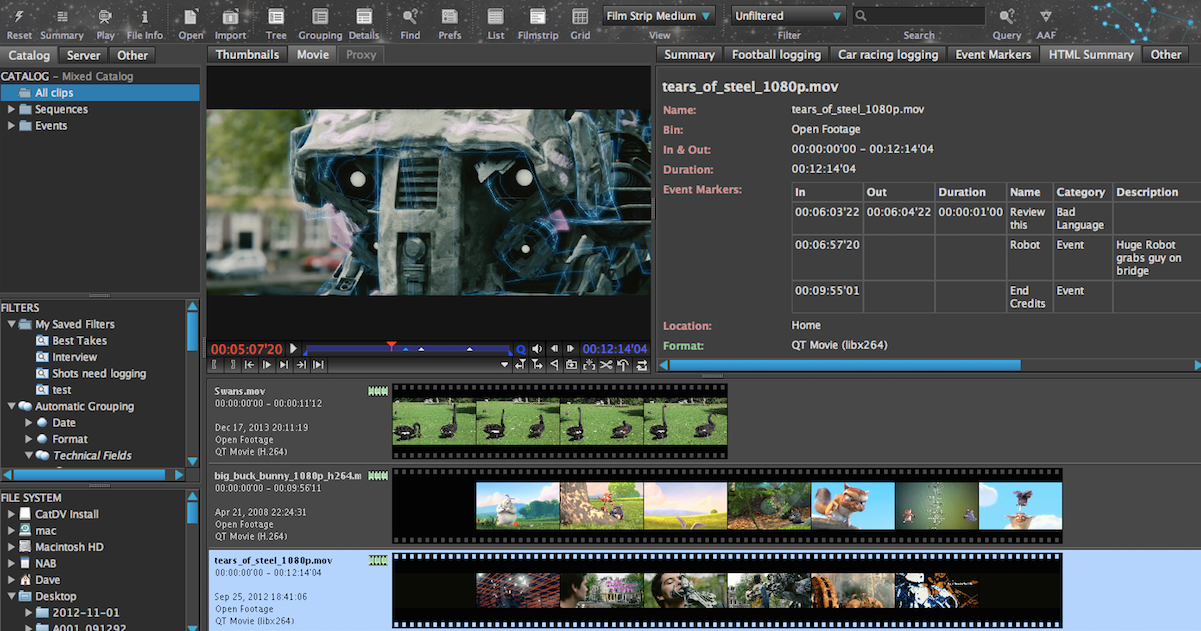Image resolution: width=1201 pixels, height=631 pixels.
Task: Click the go to in point icon
Action: click(249, 365)
